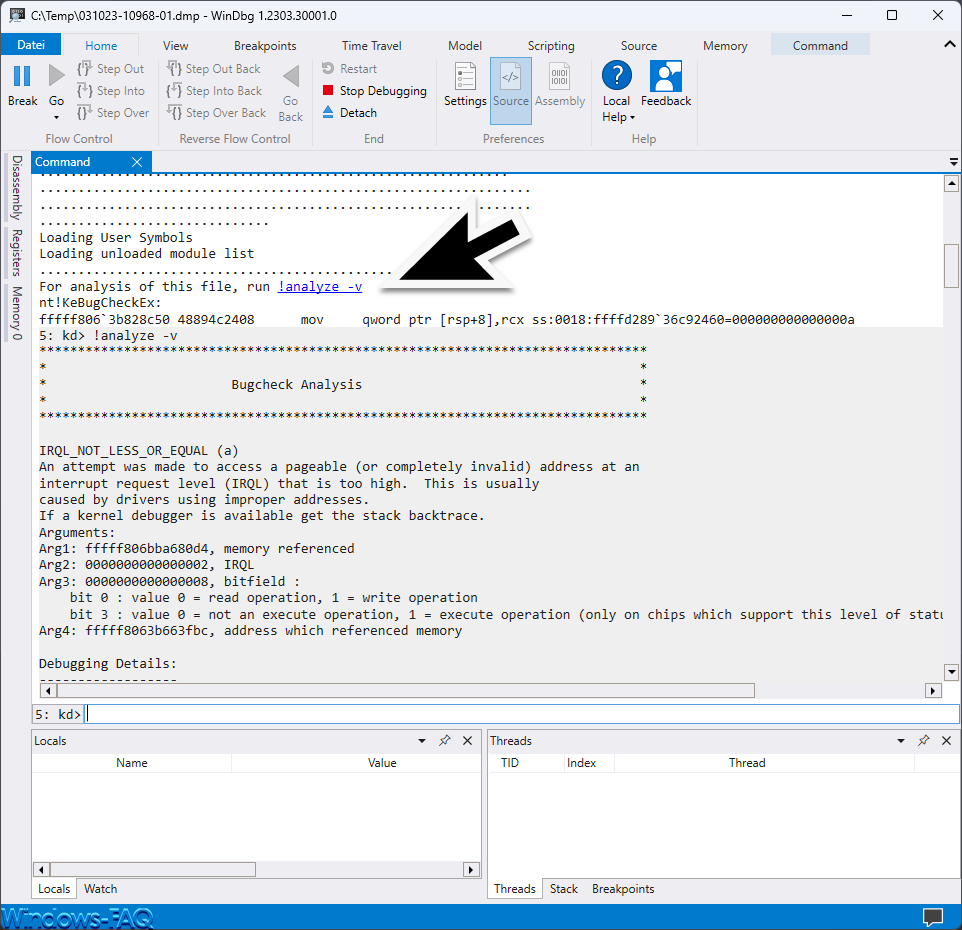Click the kd> command input field

click(x=521, y=714)
